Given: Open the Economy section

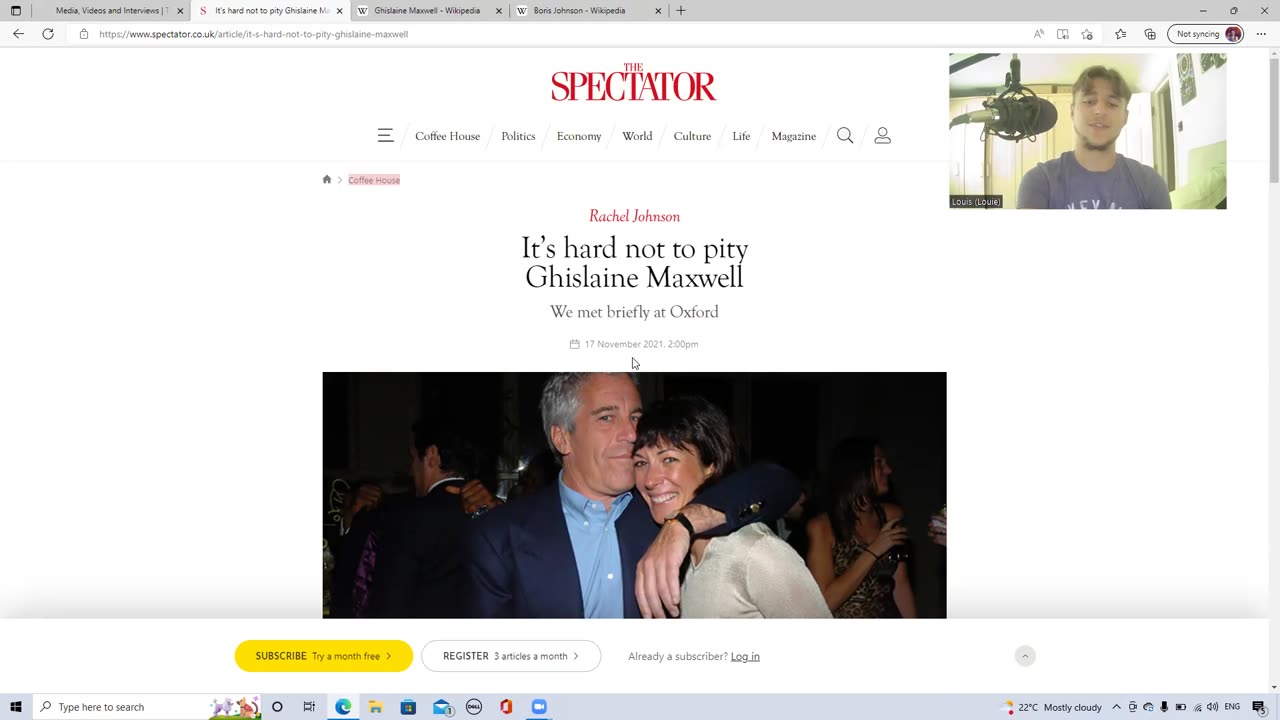Looking at the screenshot, I should (579, 136).
